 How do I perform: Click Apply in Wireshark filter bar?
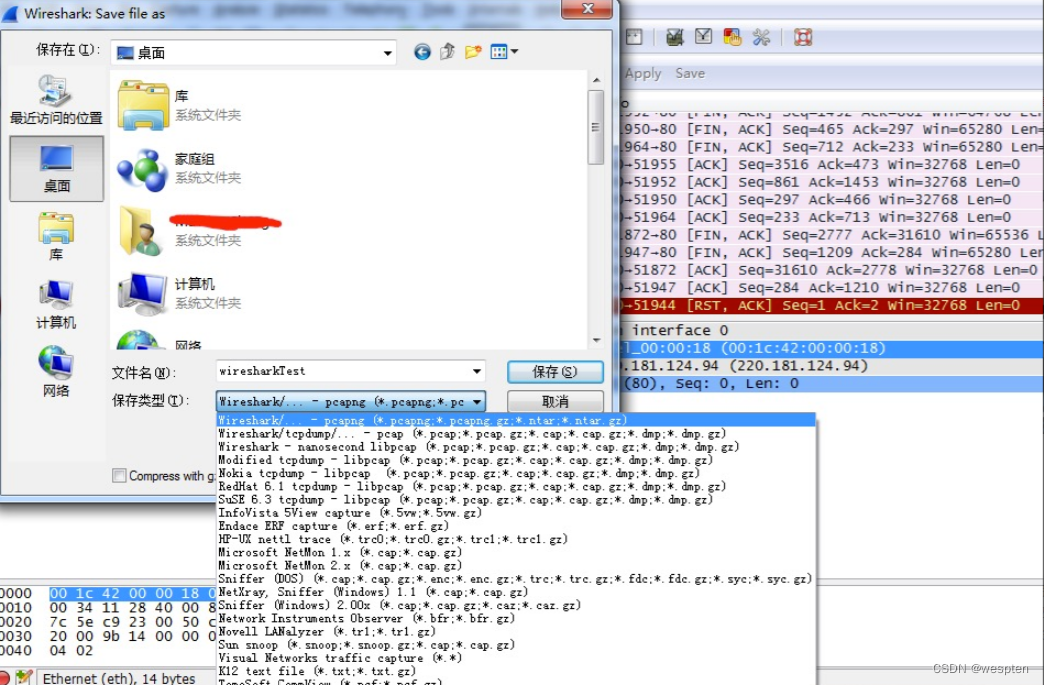click(643, 73)
